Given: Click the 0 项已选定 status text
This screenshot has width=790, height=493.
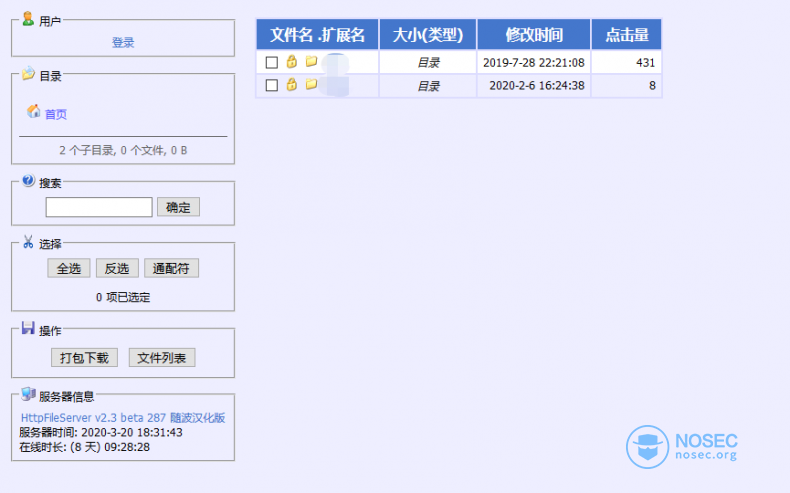Looking at the screenshot, I should click(x=123, y=297).
